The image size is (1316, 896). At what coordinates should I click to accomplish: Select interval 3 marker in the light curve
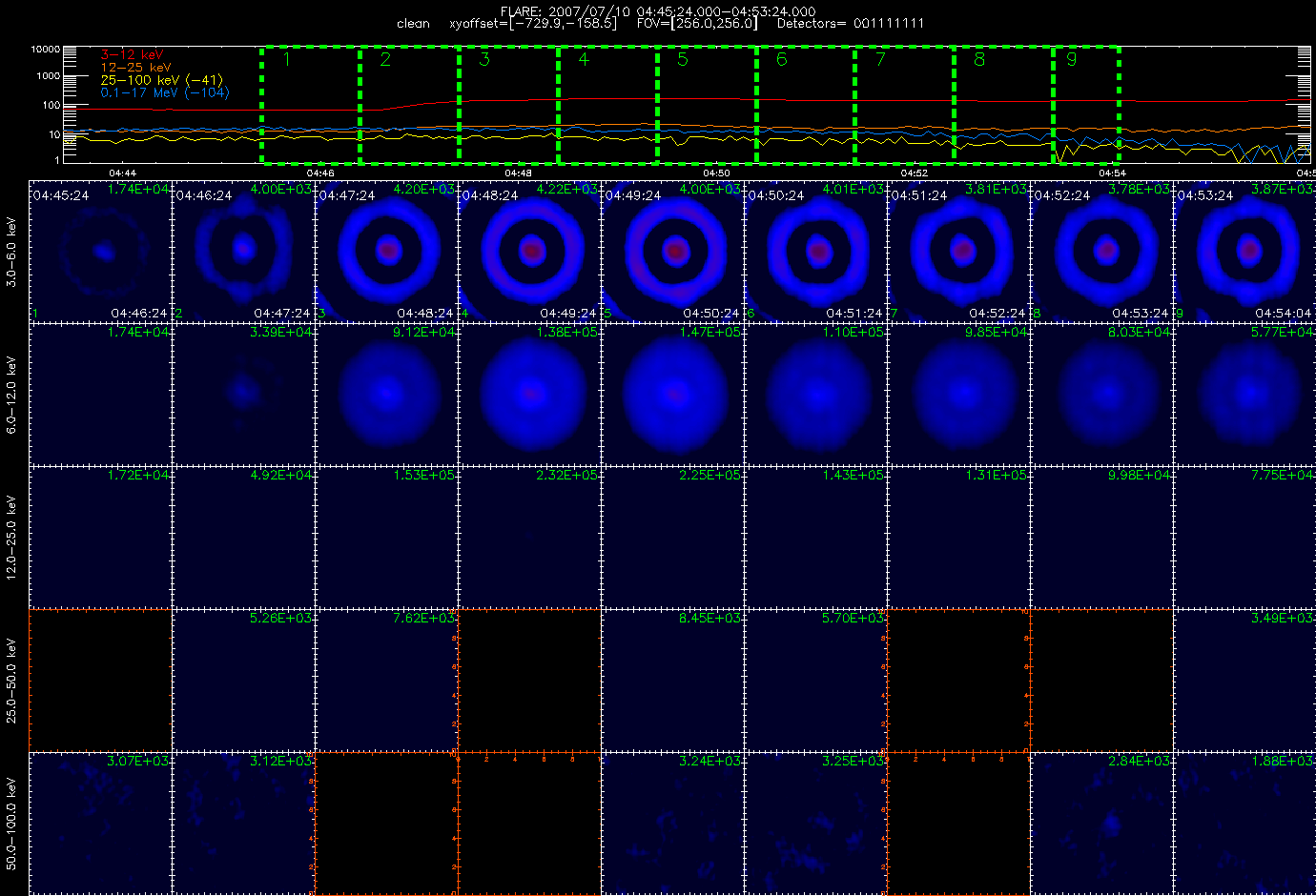coord(484,59)
